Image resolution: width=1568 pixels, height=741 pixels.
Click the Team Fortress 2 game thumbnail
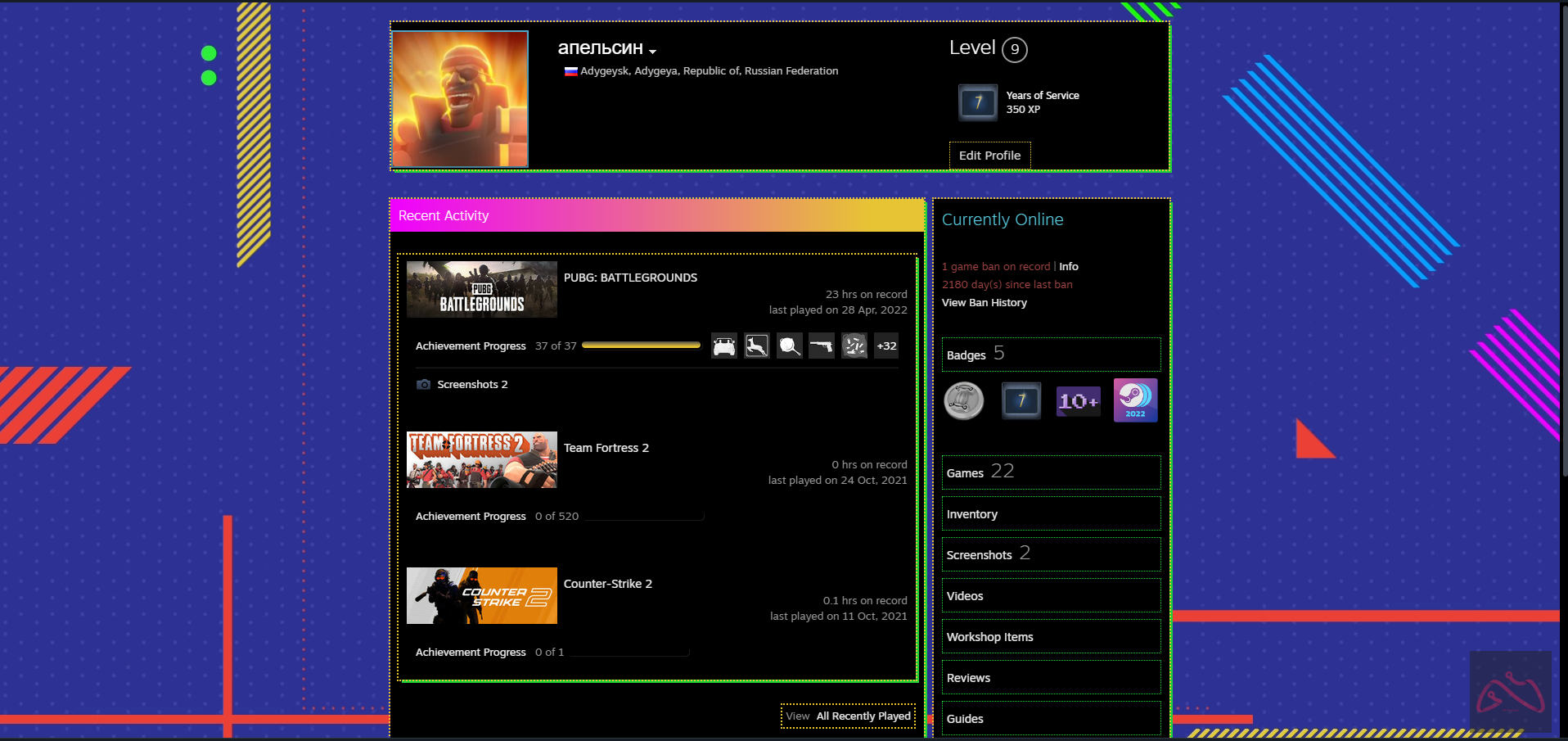(481, 459)
